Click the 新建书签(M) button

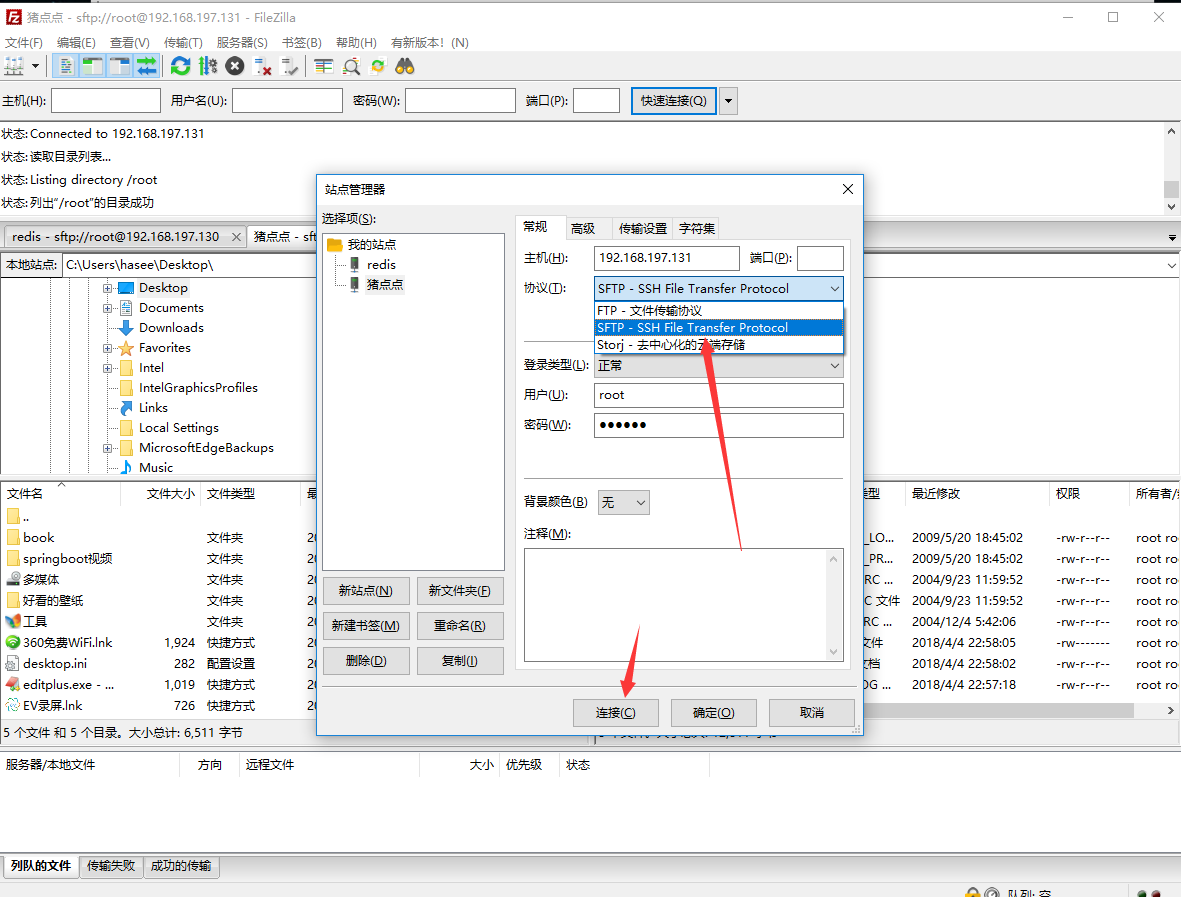click(x=366, y=626)
